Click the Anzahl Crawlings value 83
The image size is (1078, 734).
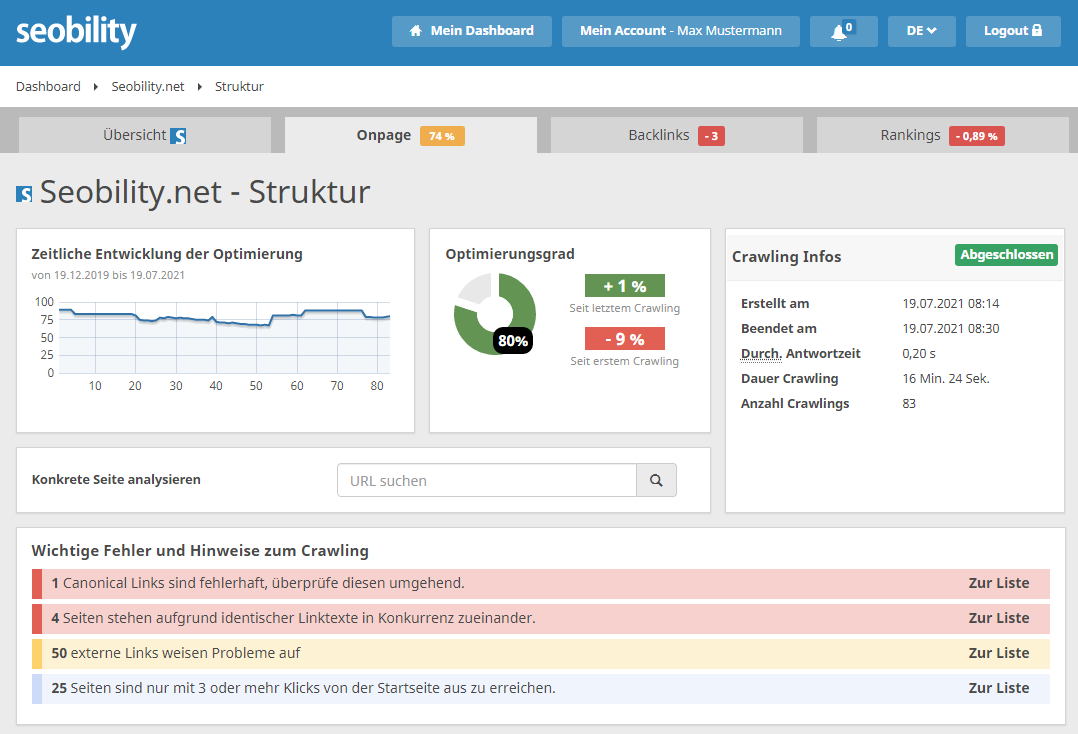coord(910,403)
